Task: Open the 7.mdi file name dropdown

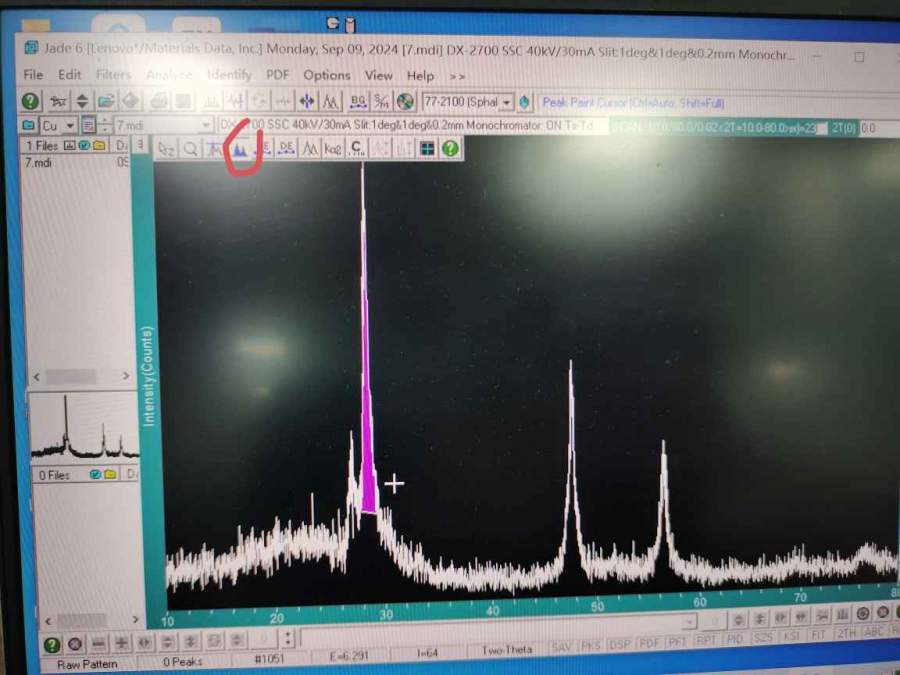Action: 206,126
